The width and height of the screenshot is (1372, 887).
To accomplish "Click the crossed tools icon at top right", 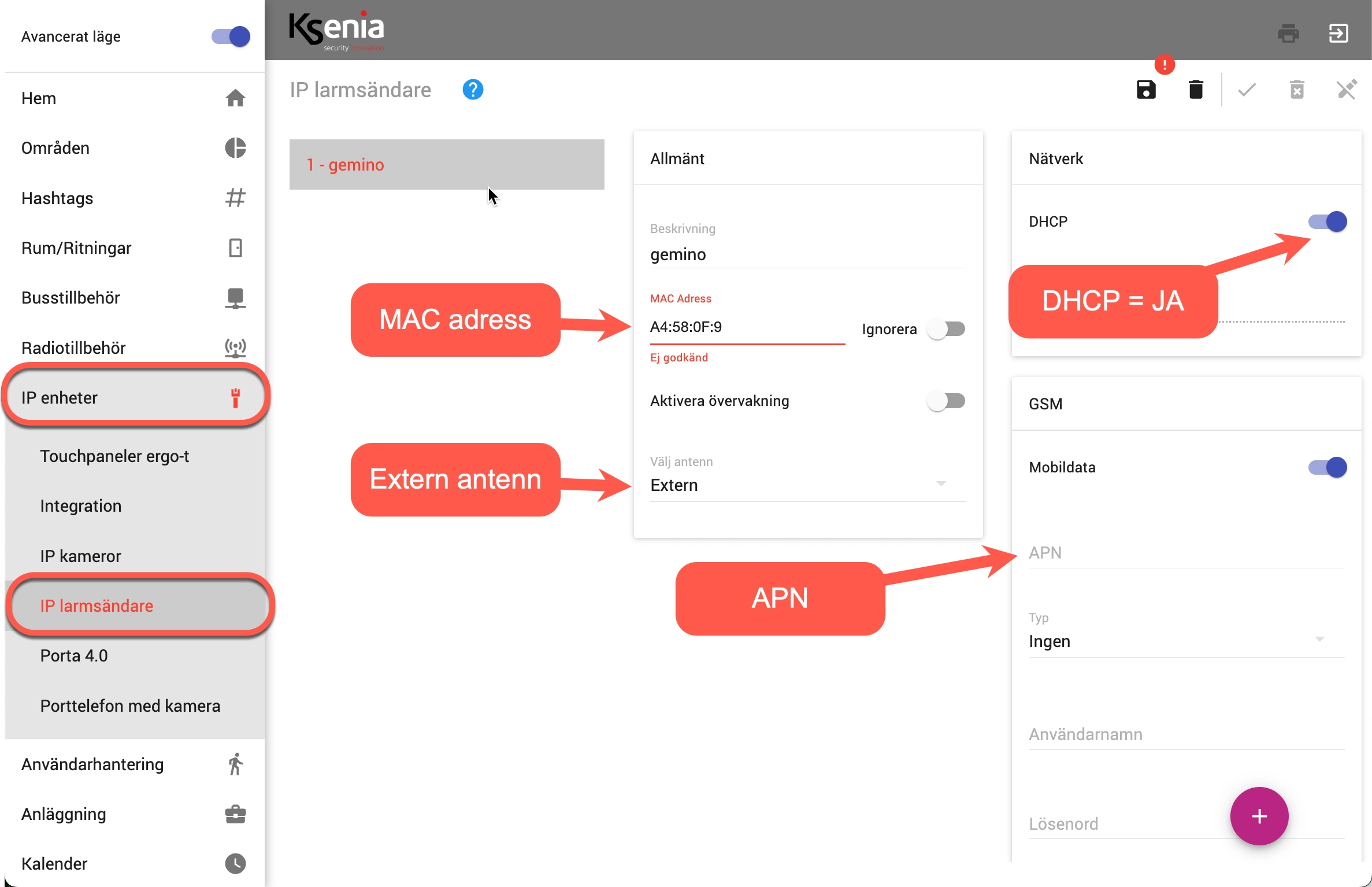I will click(1347, 90).
